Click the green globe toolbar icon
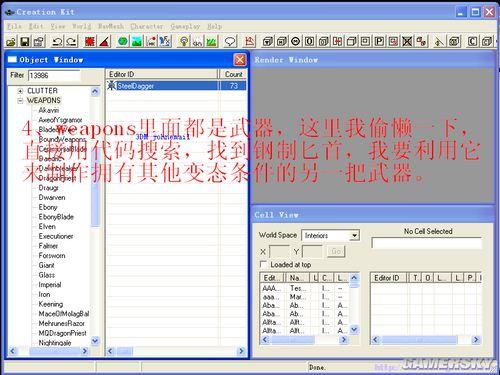The image size is (500, 375). (123, 42)
